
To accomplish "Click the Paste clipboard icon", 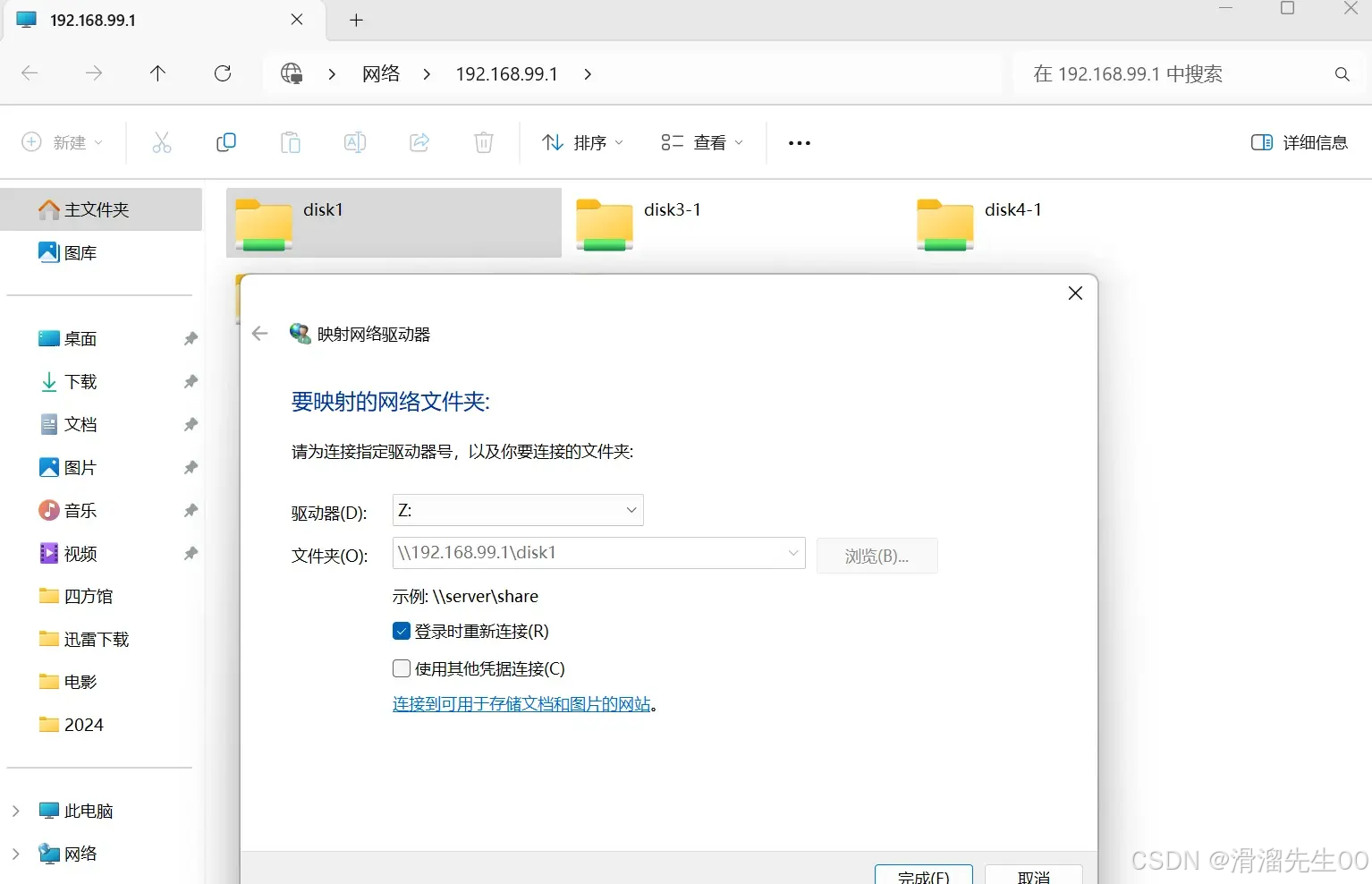I will tap(291, 142).
